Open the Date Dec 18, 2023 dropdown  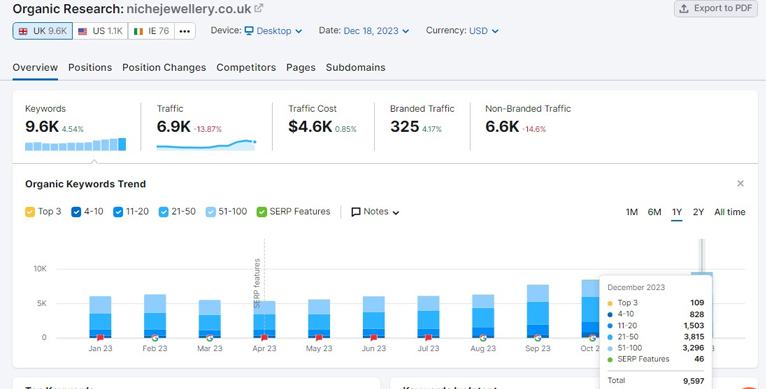click(376, 31)
